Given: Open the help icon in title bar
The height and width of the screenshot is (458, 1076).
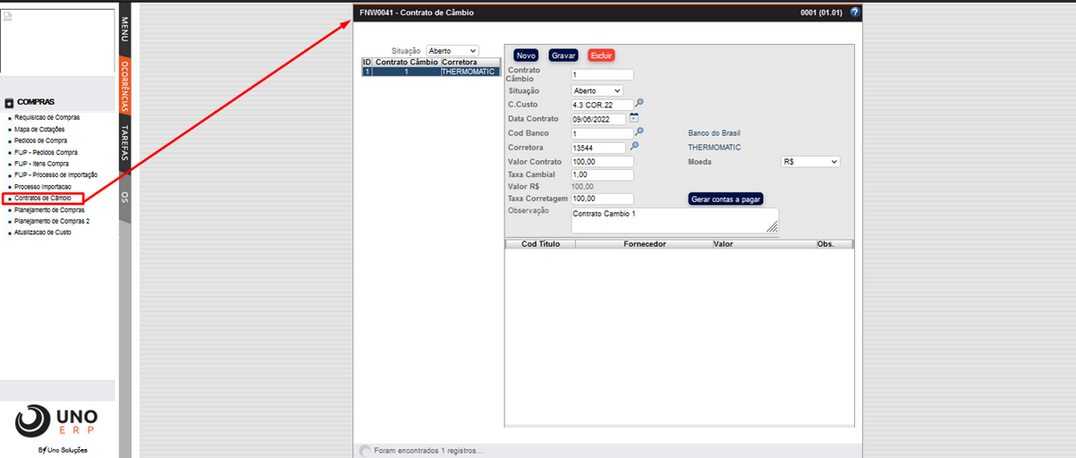Looking at the screenshot, I should (855, 12).
